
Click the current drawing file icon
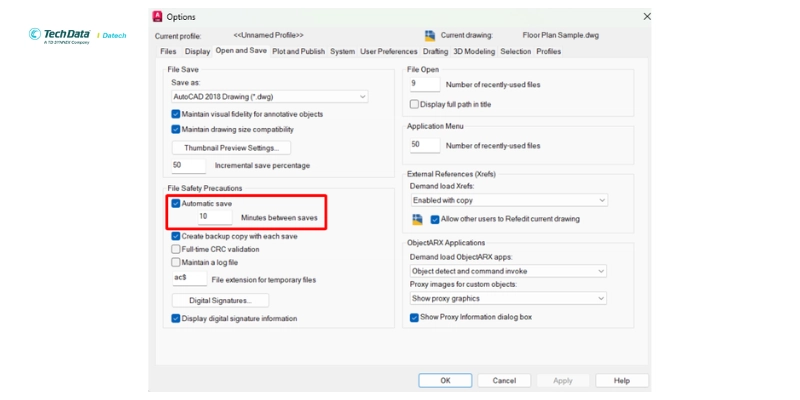pyautogui.click(x=430, y=36)
